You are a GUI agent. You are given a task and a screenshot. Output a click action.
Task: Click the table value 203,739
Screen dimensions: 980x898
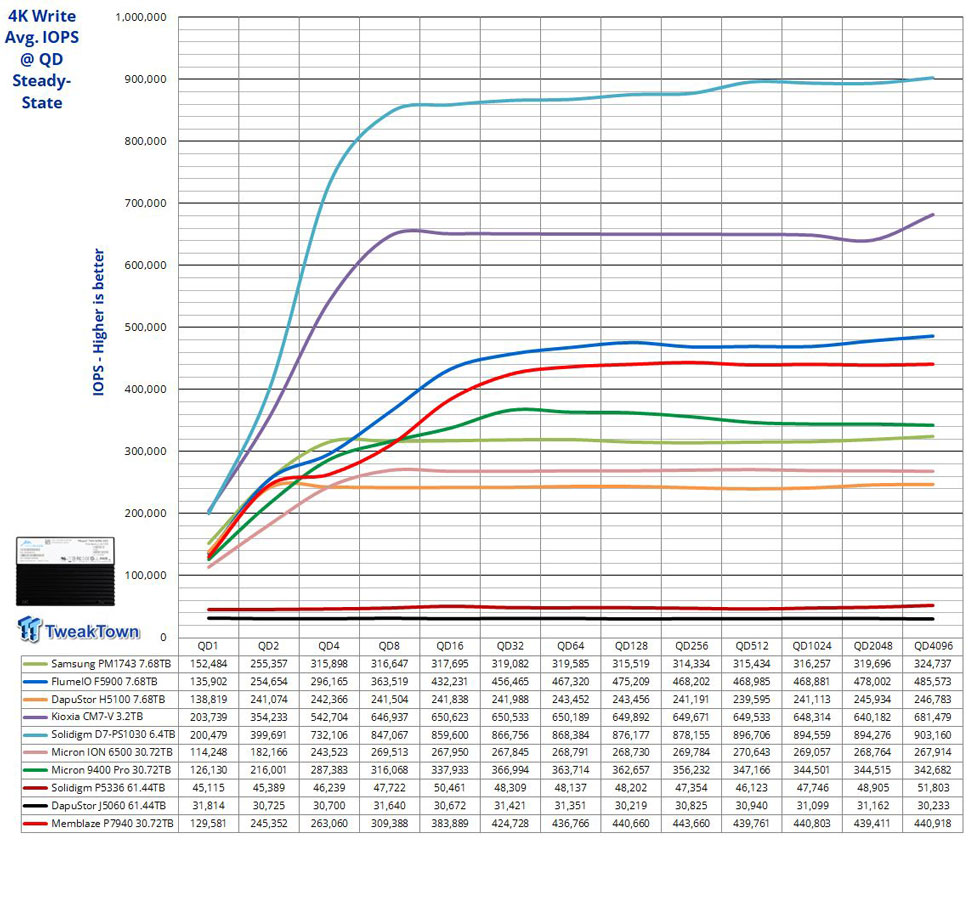click(x=208, y=717)
